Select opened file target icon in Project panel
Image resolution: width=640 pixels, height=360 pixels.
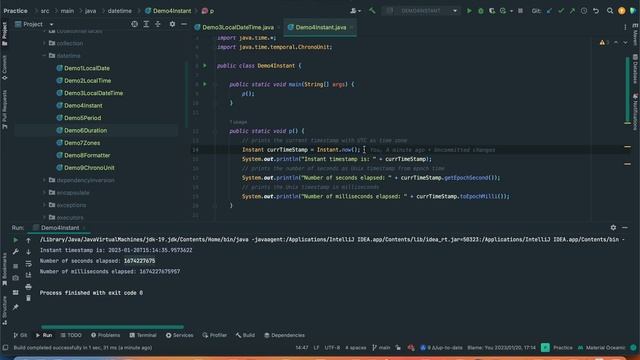(x=134, y=24)
